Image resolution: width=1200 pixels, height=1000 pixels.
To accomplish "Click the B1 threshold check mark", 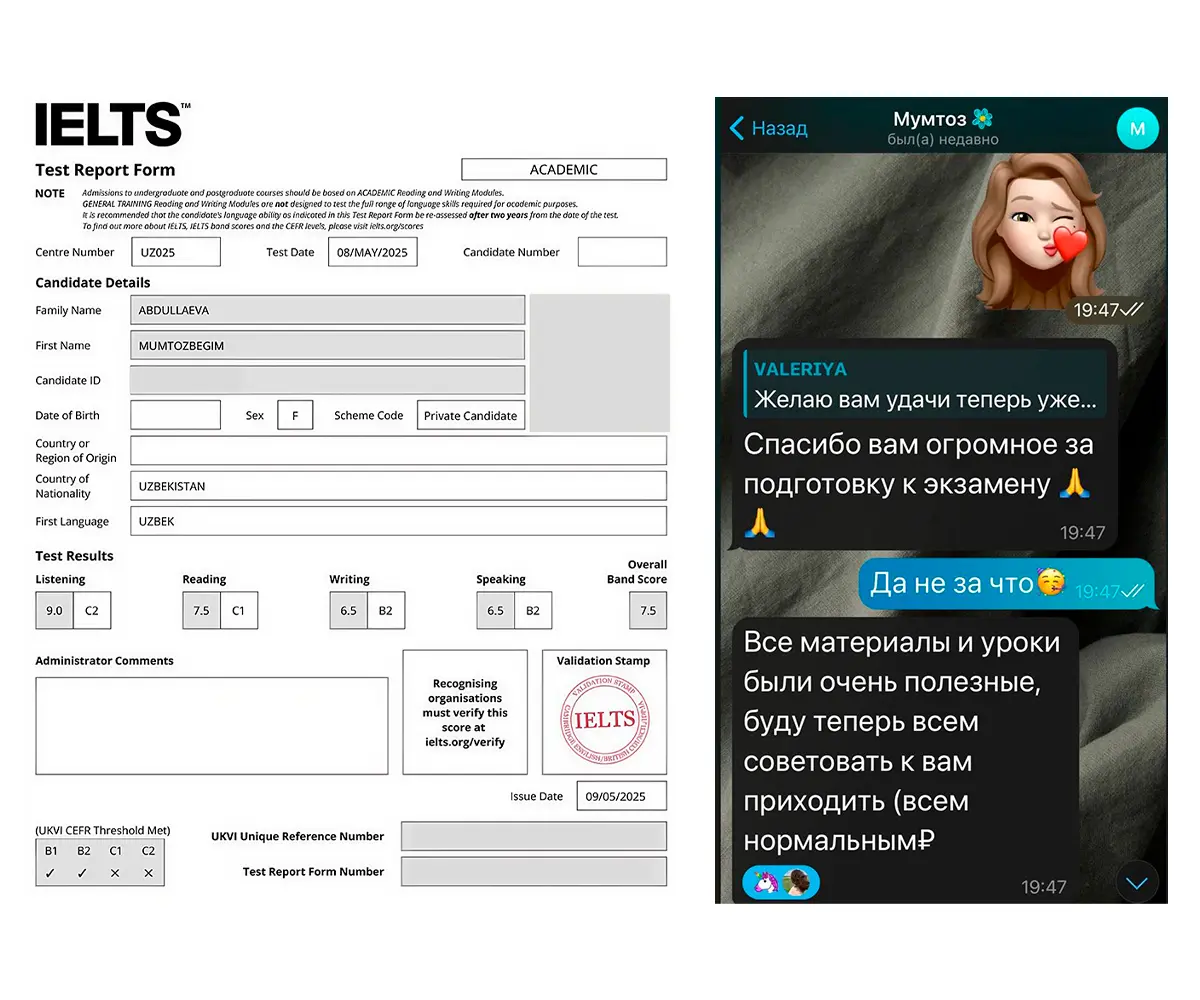I will (x=51, y=873).
